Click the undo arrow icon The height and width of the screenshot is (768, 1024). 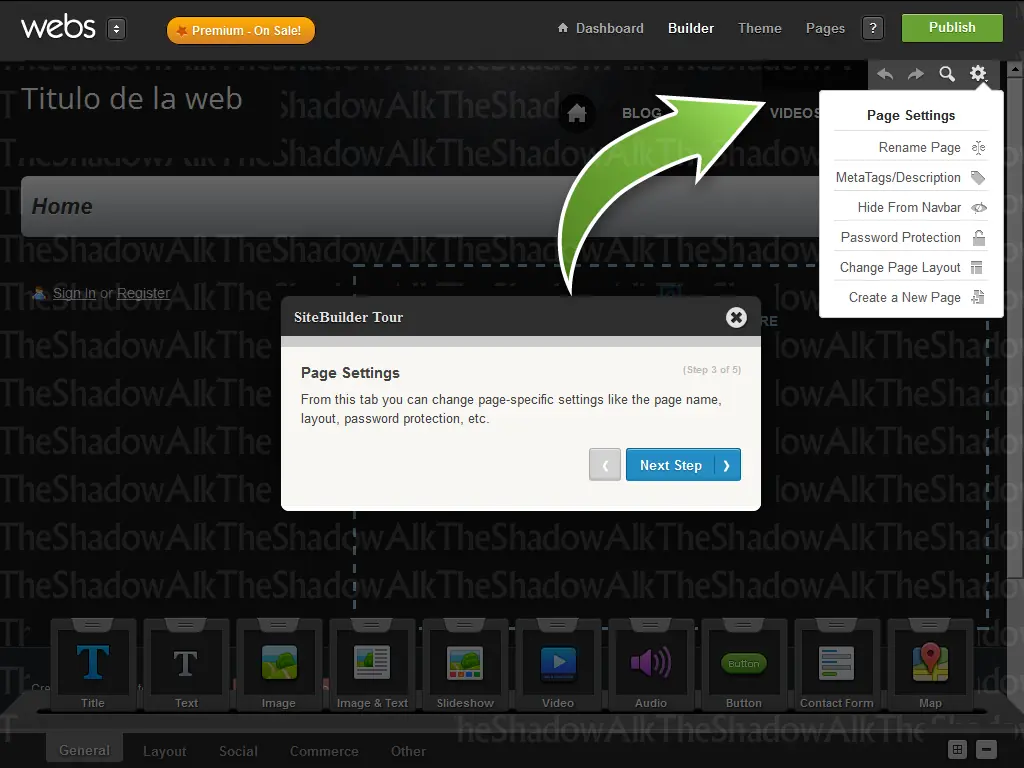885,74
